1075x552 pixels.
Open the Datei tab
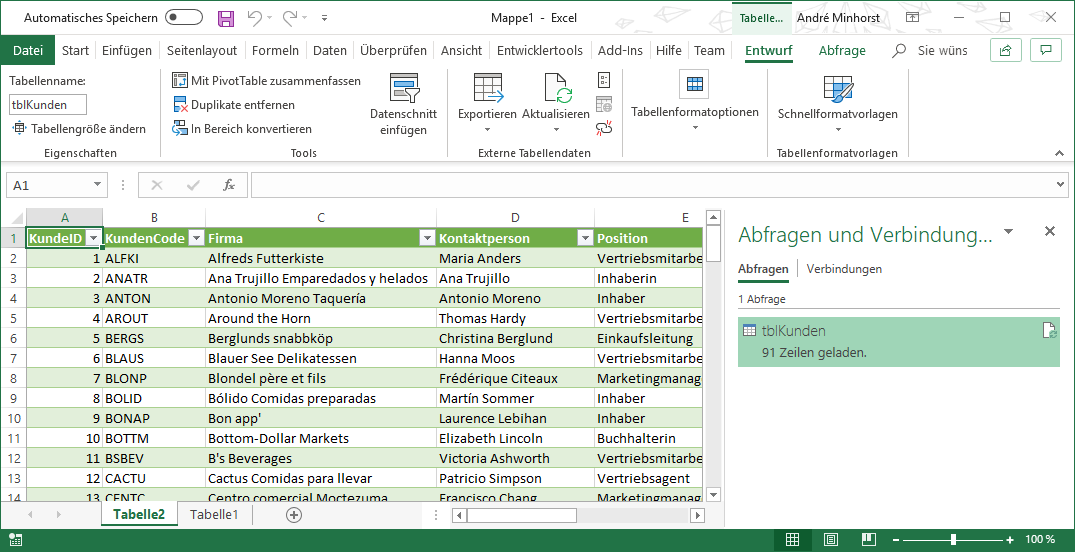click(x=28, y=51)
